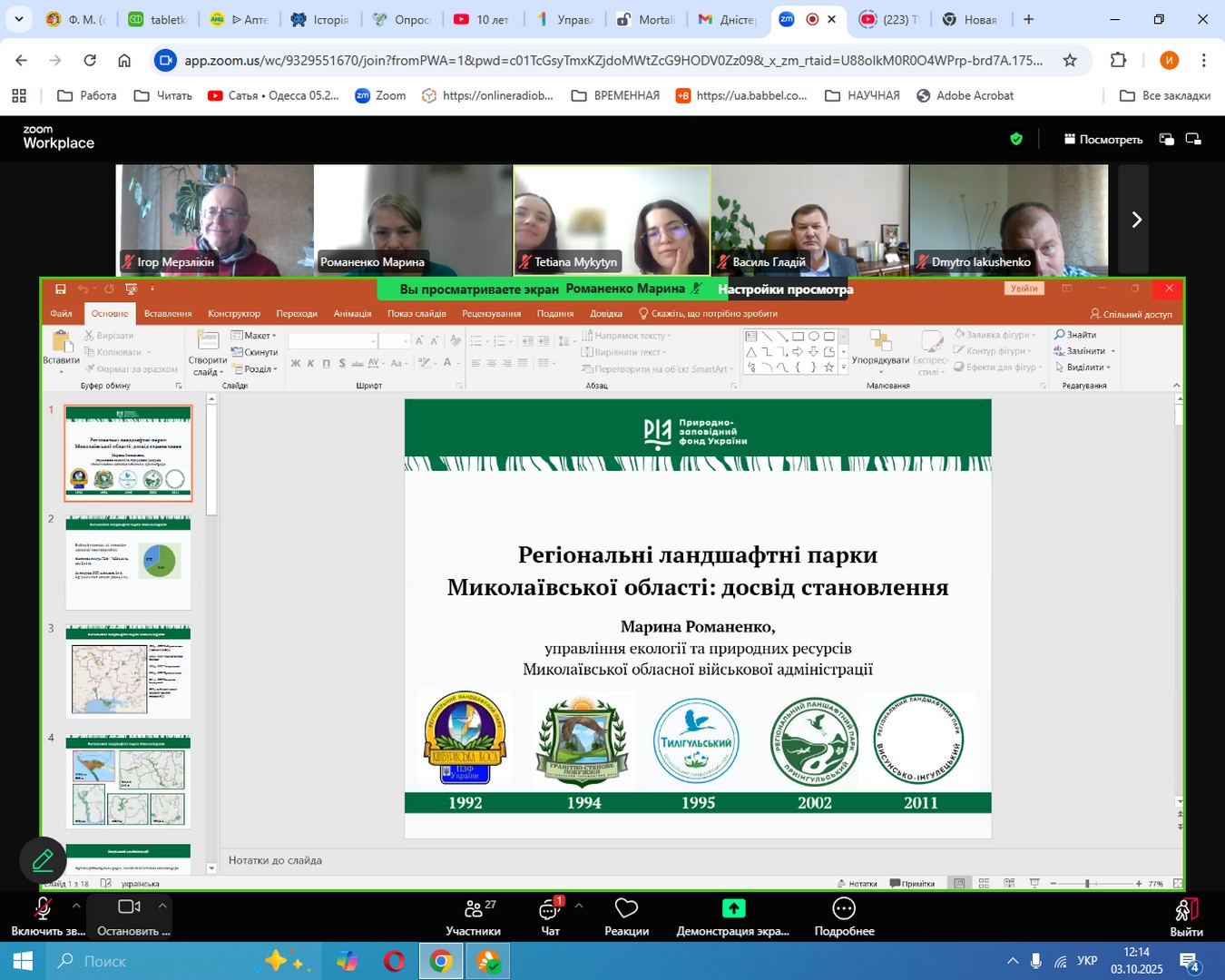
Task: Click the annotation pencil button
Action: point(43,859)
